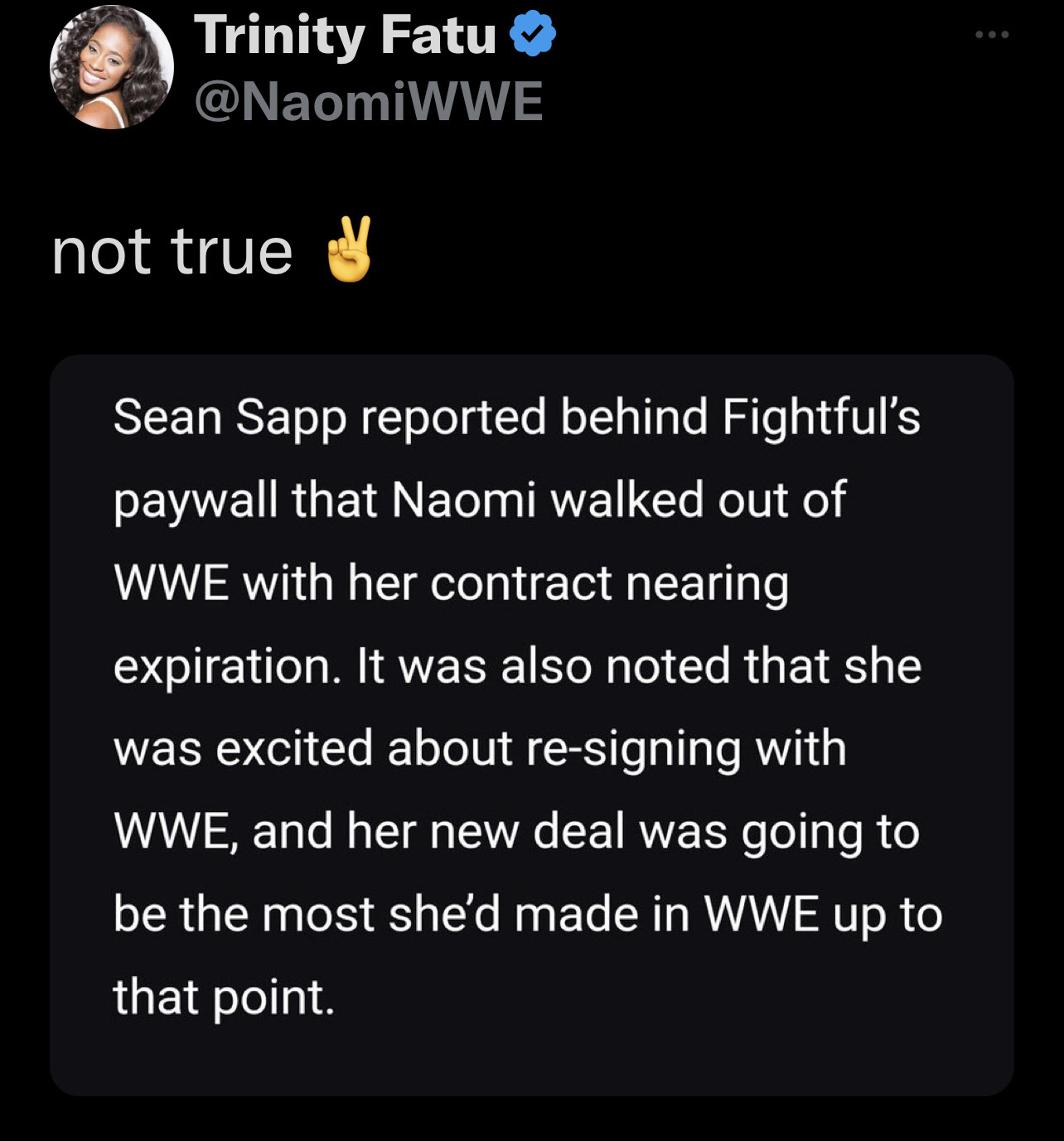Click the word 'Fightful's' in the image
Screen dimensions: 1064x1141
(x=820, y=417)
